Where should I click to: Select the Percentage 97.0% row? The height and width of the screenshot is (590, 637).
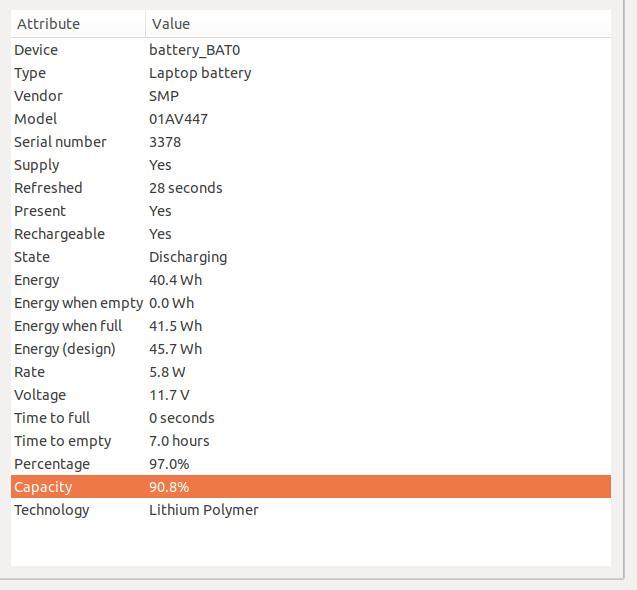point(311,464)
